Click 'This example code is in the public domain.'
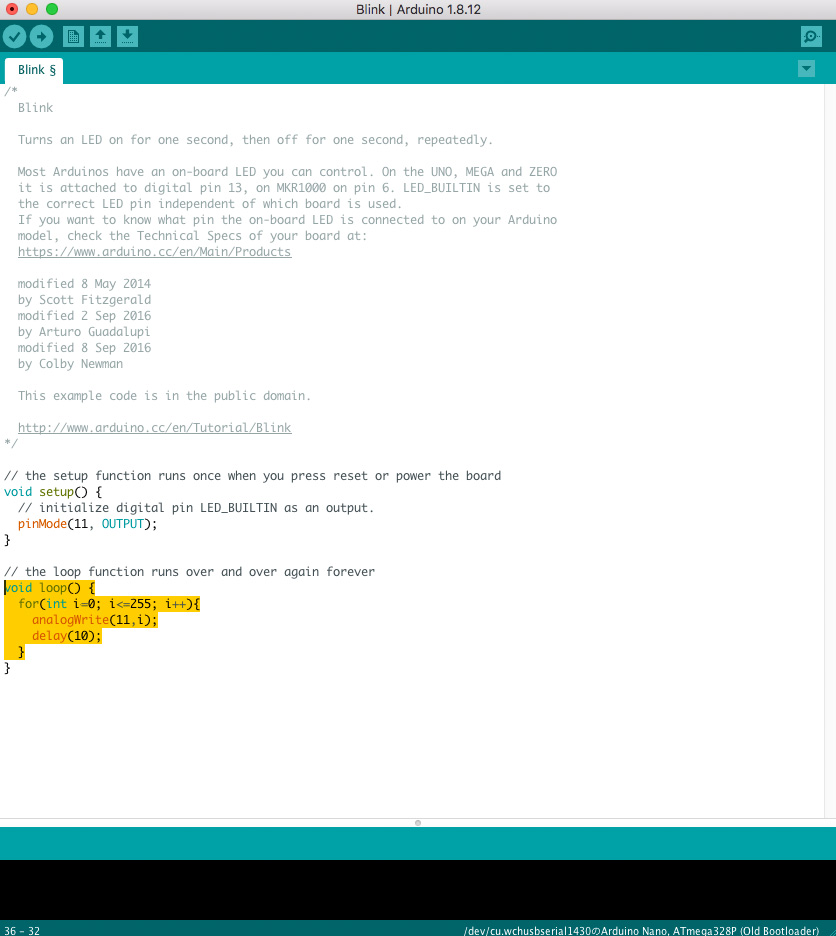 pos(164,396)
